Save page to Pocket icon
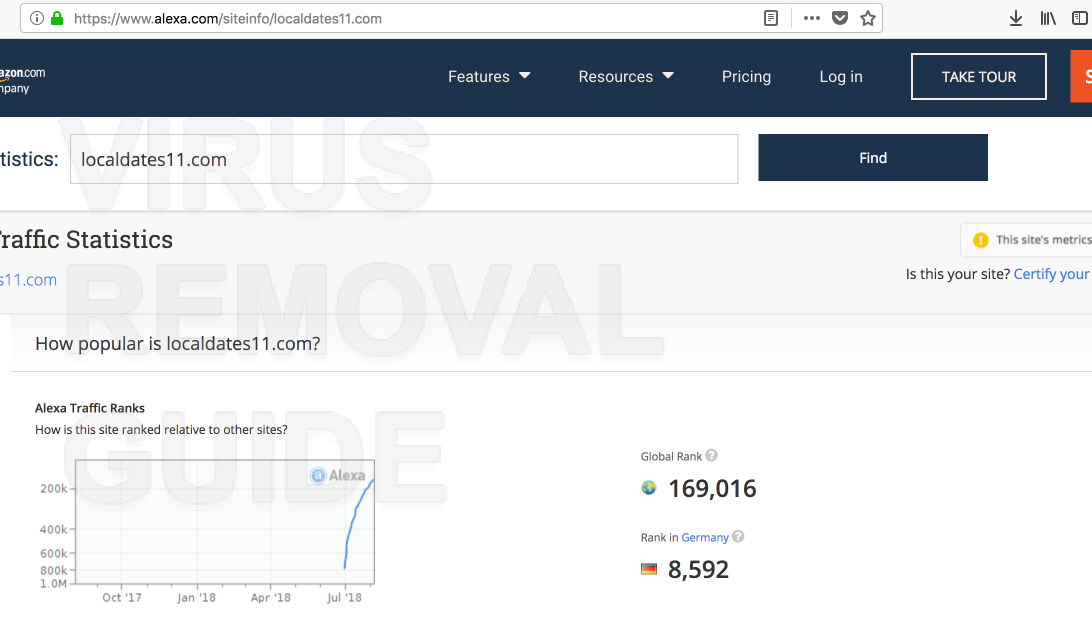 coord(840,19)
